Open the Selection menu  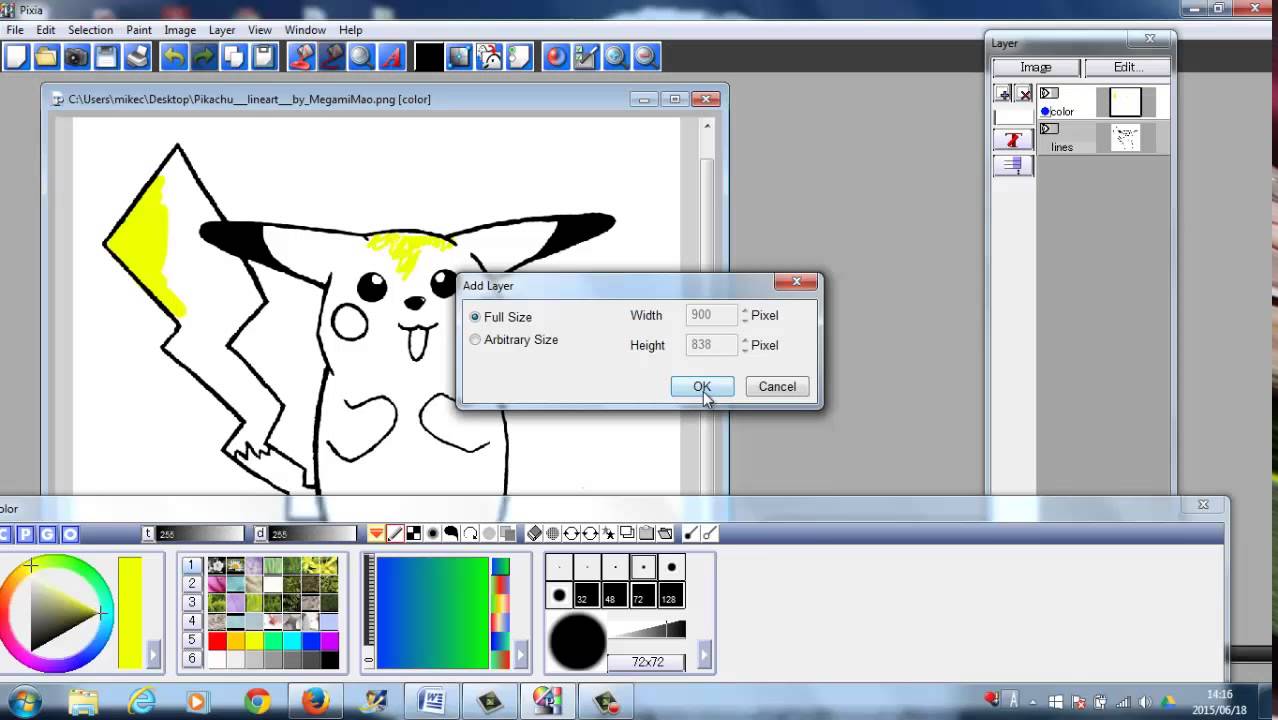[90, 30]
